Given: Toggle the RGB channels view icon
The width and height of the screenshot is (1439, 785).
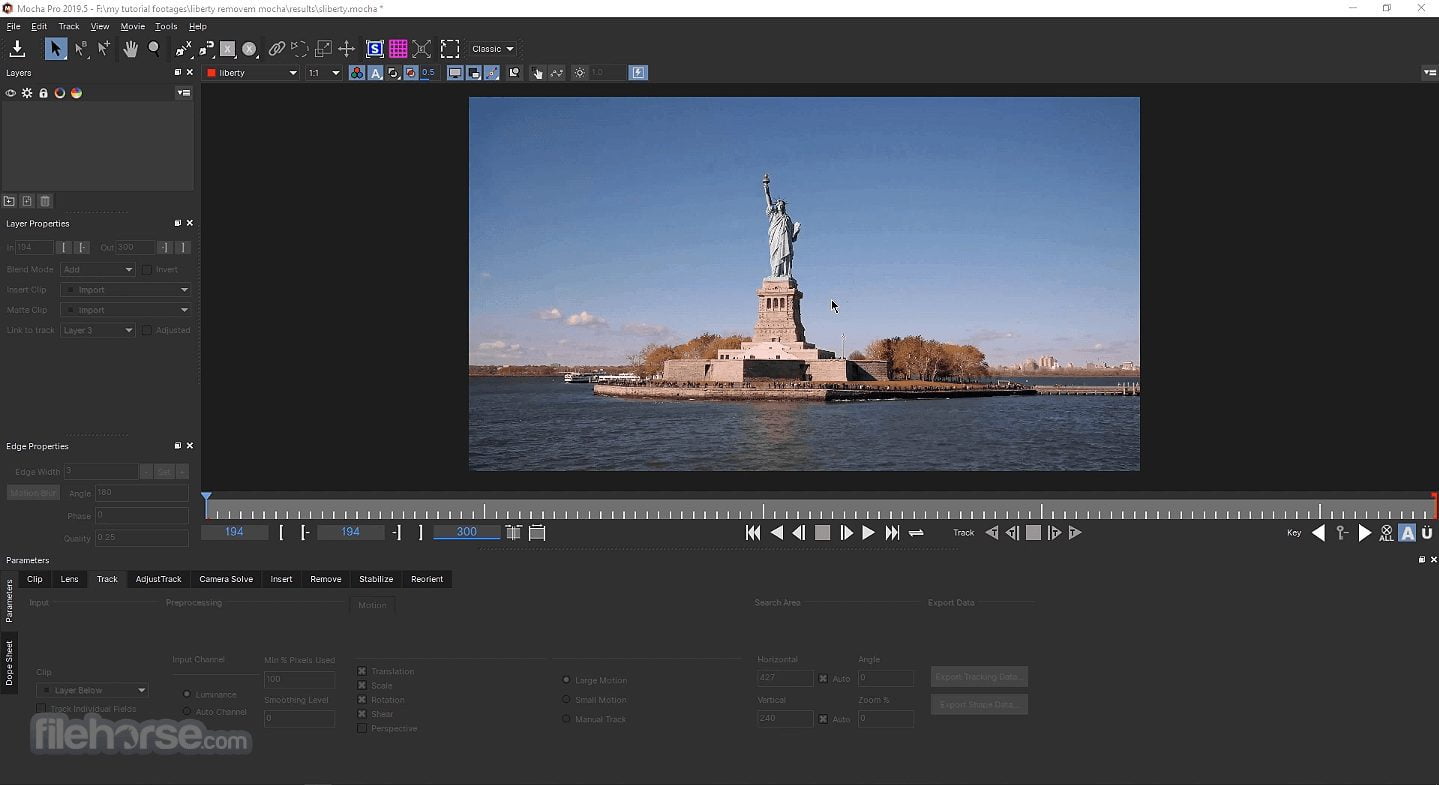Looking at the screenshot, I should [x=357, y=73].
